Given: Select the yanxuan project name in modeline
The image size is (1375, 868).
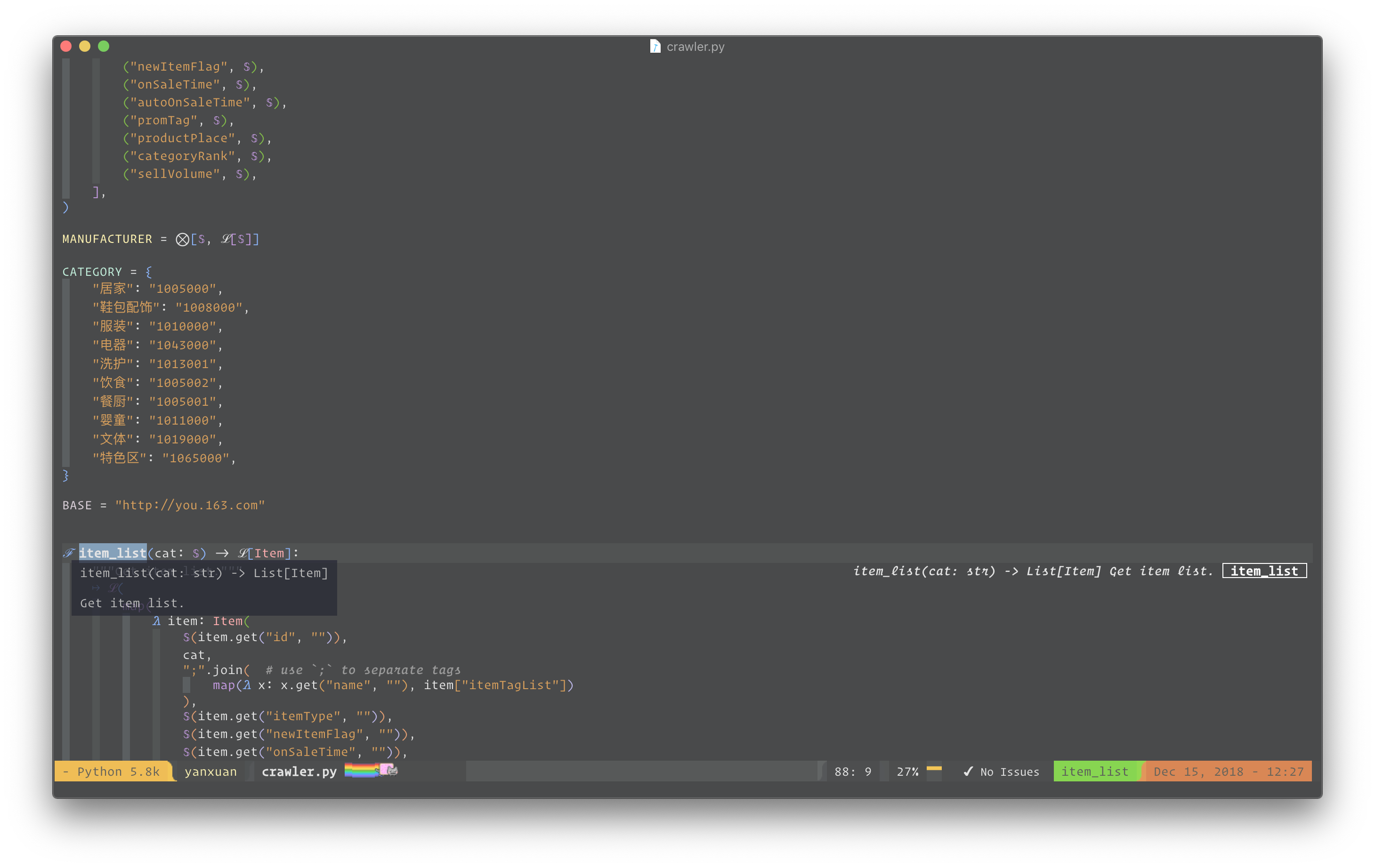Looking at the screenshot, I should [x=210, y=772].
